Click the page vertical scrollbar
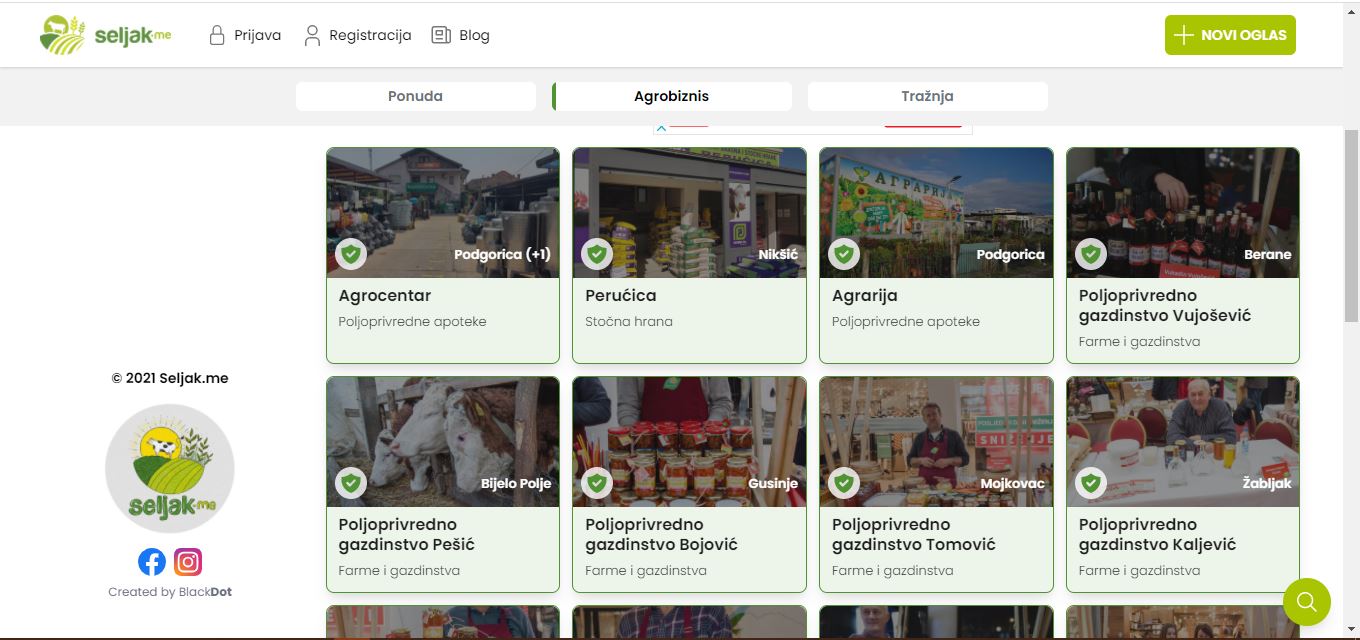The height and width of the screenshot is (640, 1360). click(1351, 225)
